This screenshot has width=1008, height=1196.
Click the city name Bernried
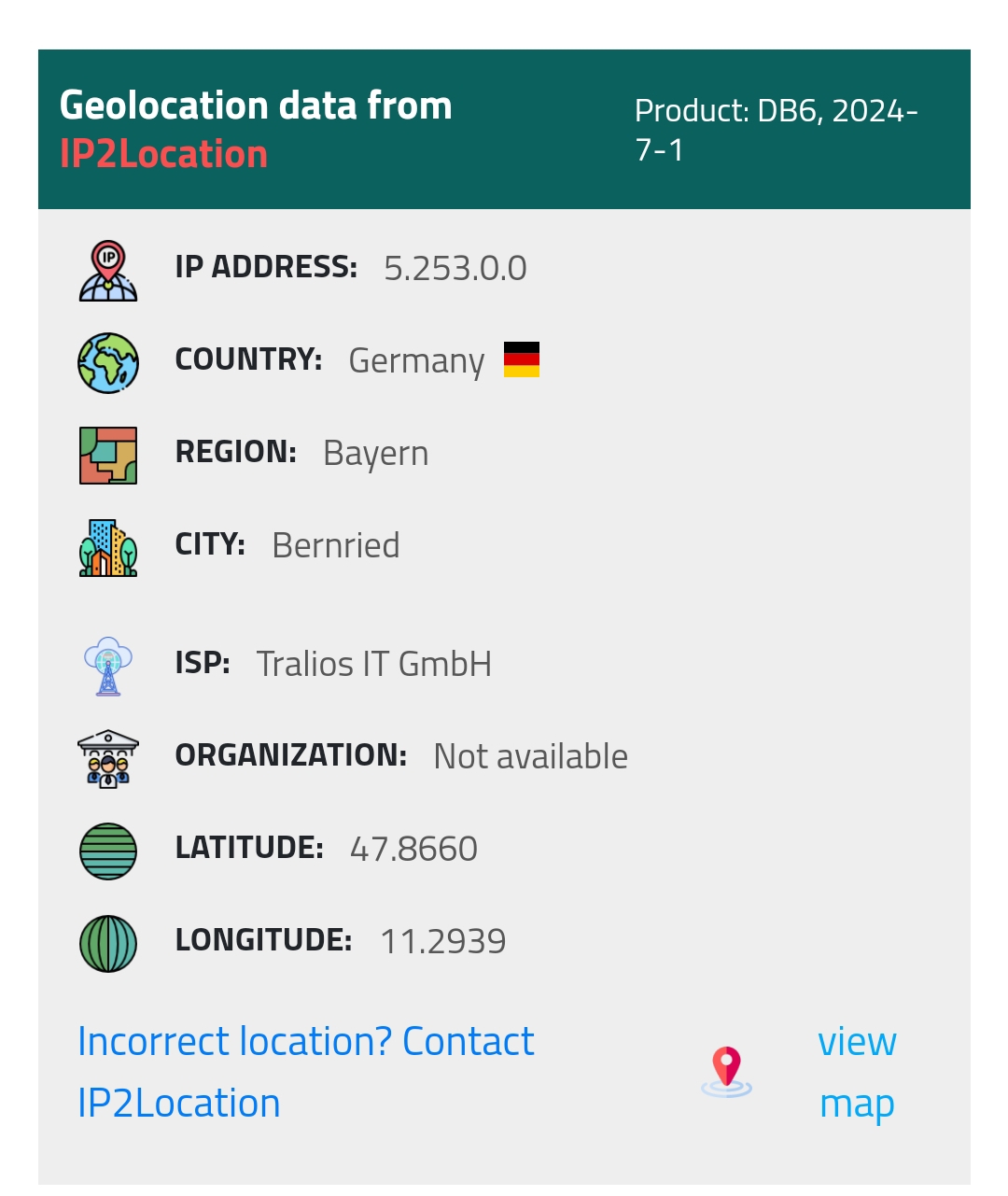(336, 545)
